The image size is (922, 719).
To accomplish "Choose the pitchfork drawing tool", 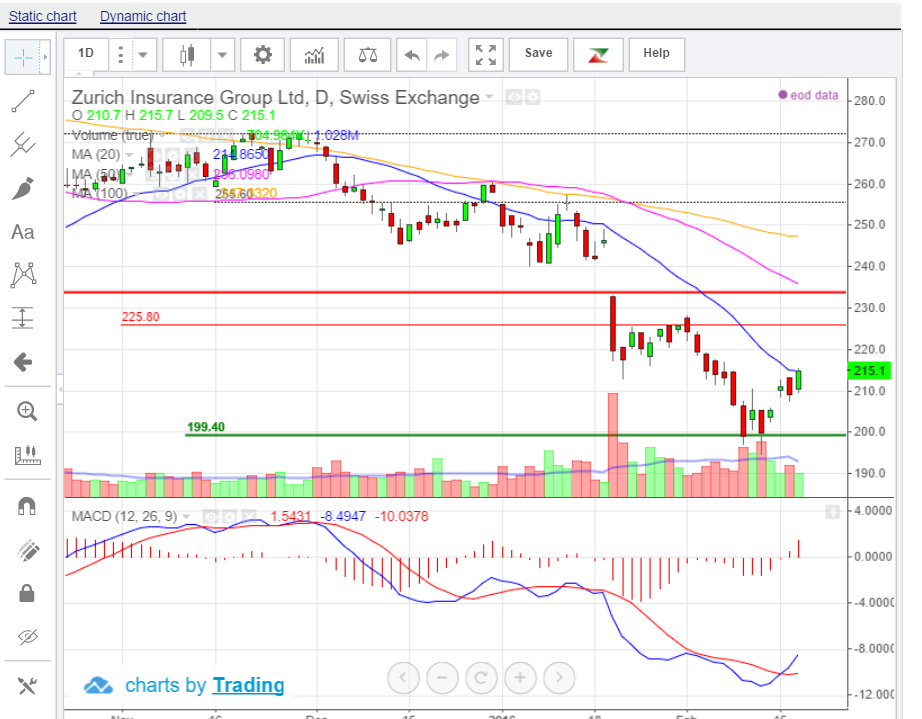I will click(23, 145).
